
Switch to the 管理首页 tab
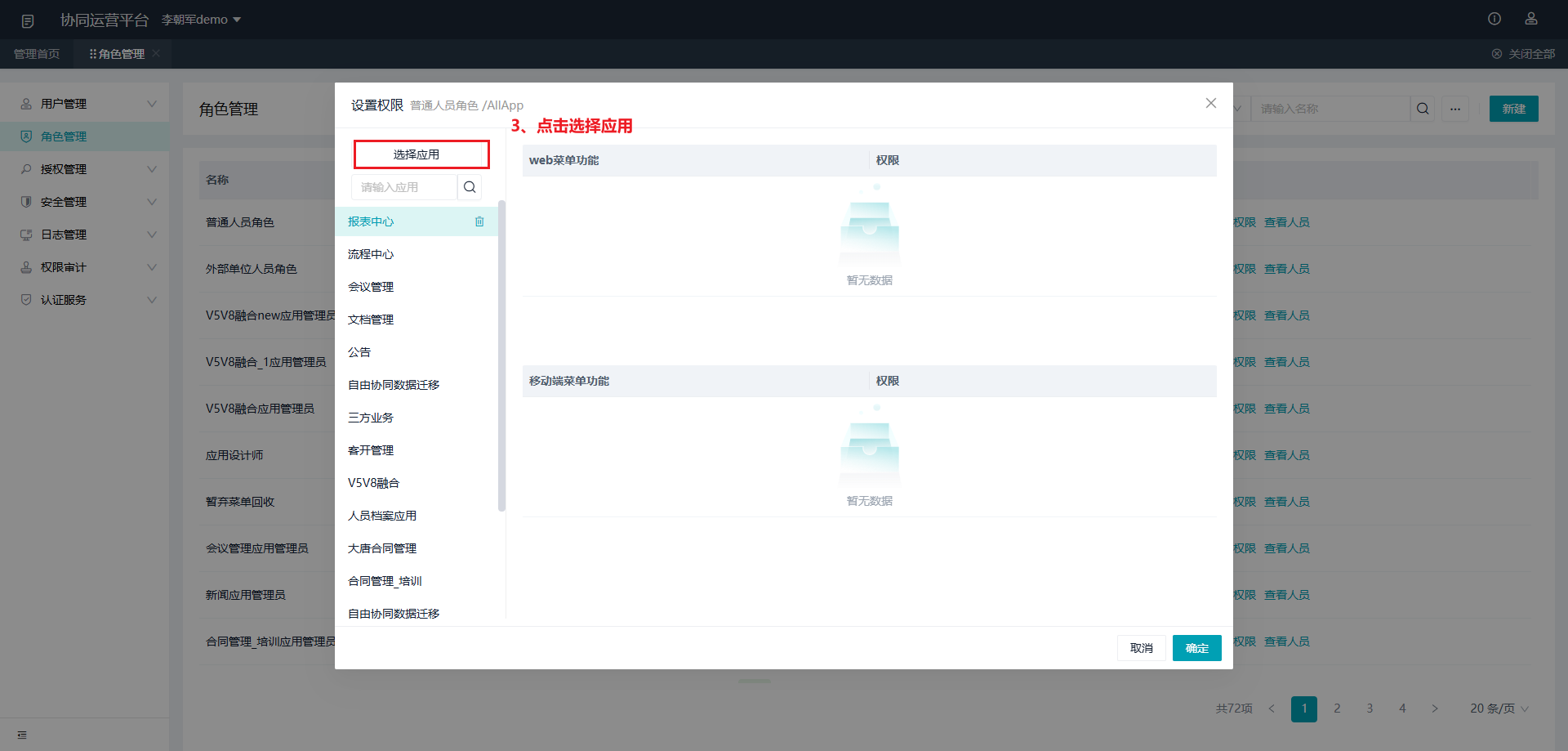[37, 54]
